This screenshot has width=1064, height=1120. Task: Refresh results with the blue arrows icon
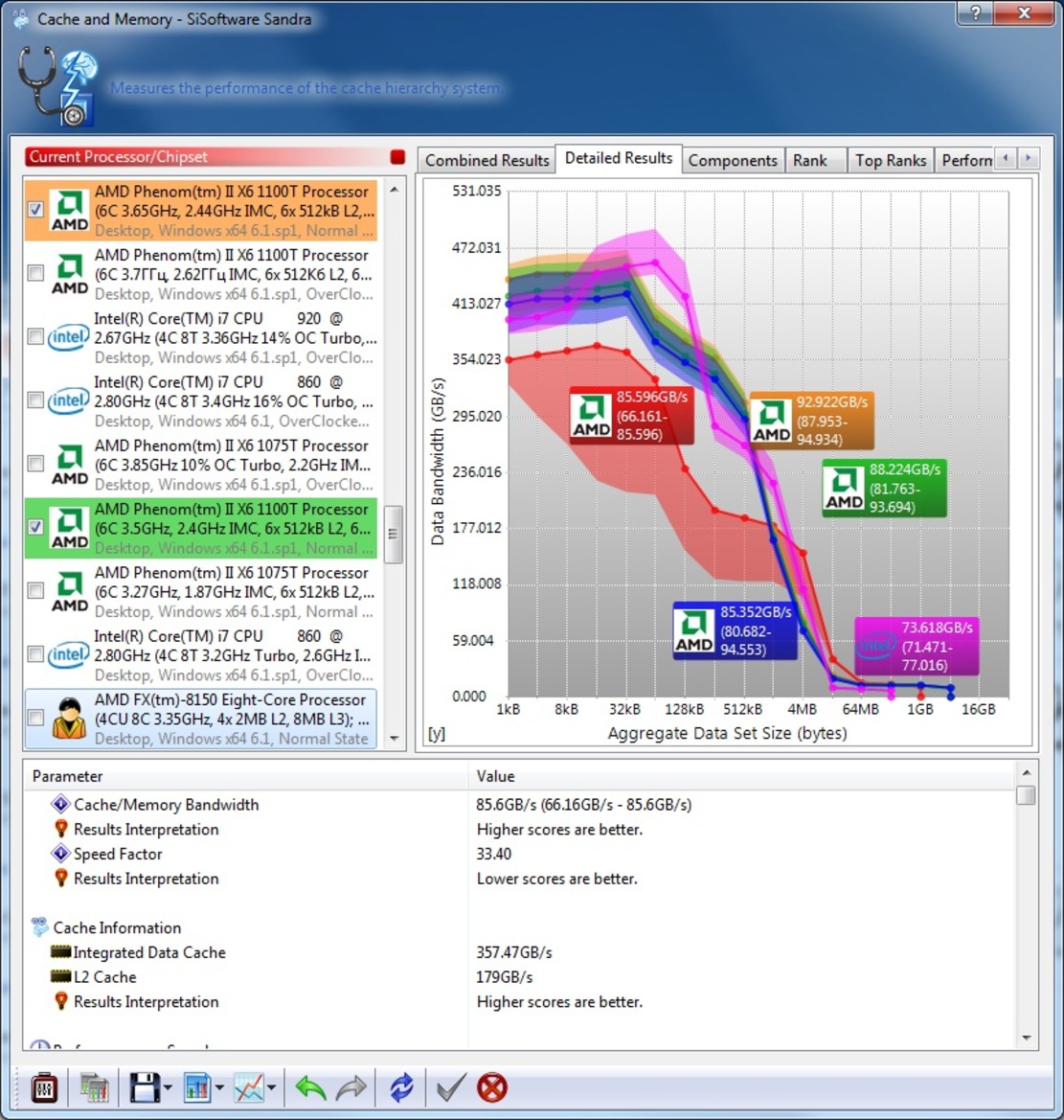tap(401, 1087)
